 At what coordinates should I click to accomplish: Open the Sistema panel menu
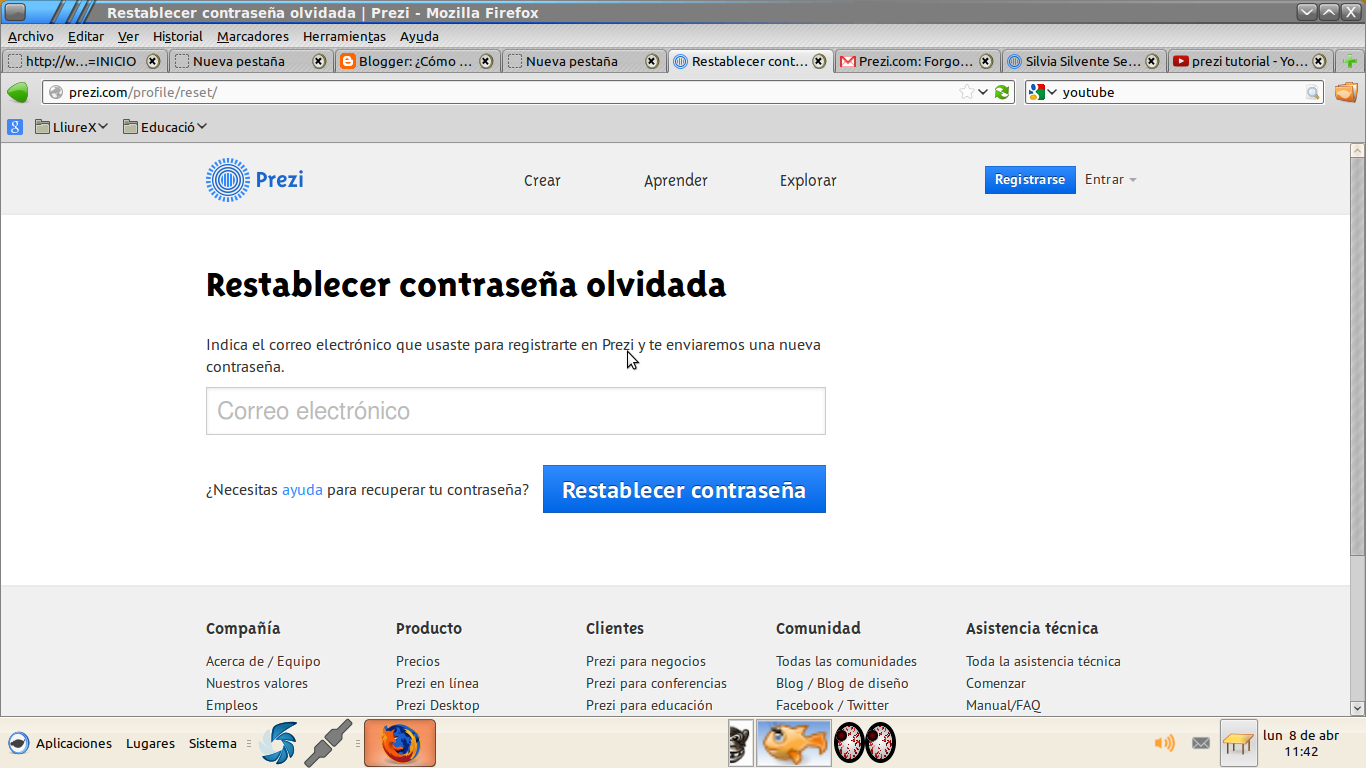point(213,743)
